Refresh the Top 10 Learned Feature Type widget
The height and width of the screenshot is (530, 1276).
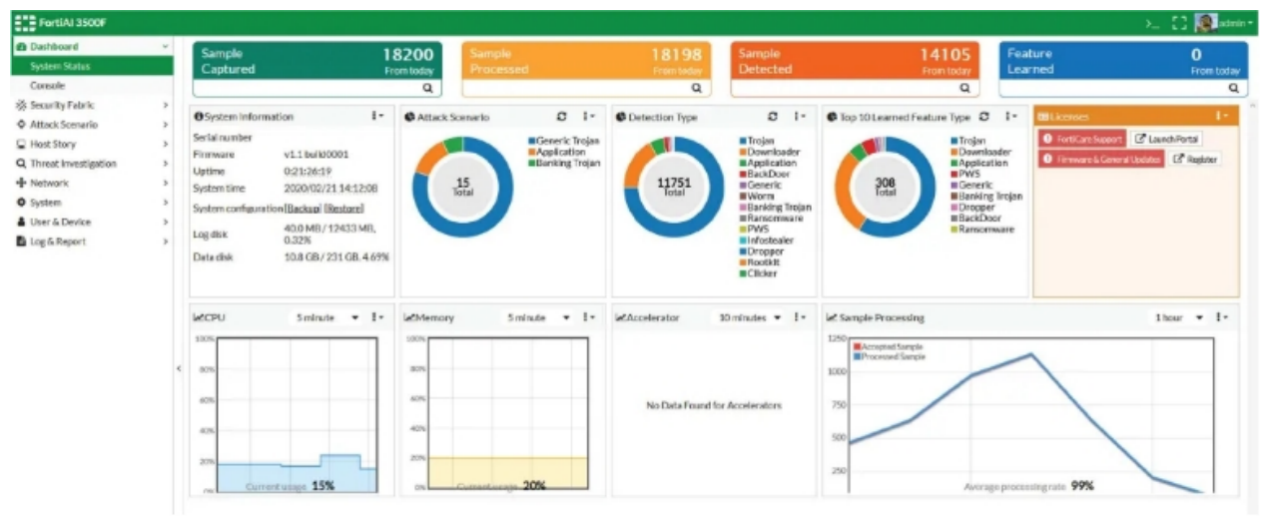(985, 117)
